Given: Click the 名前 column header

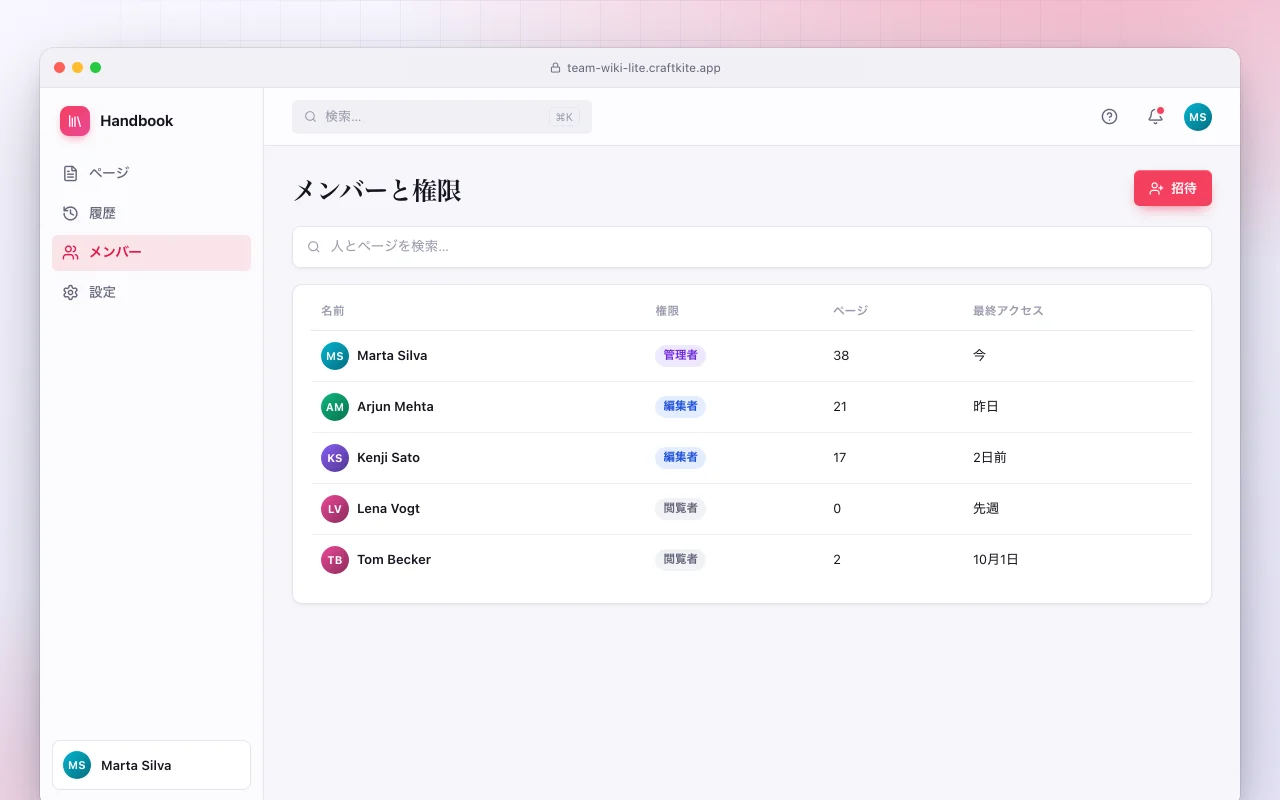Looking at the screenshot, I should (x=333, y=311).
